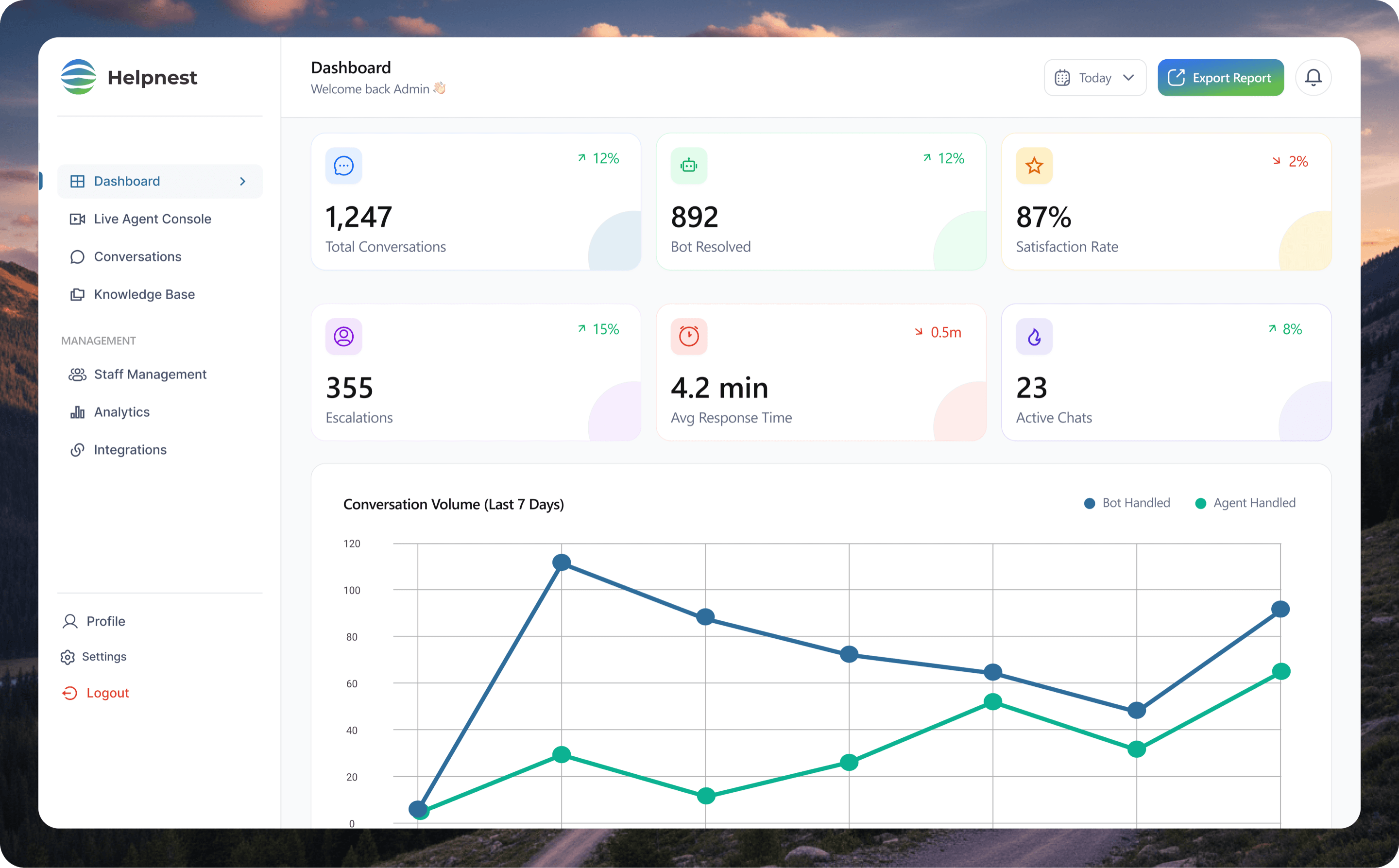Click the Analytics bar chart icon
Screen dimensions: 1399x868
click(77, 412)
